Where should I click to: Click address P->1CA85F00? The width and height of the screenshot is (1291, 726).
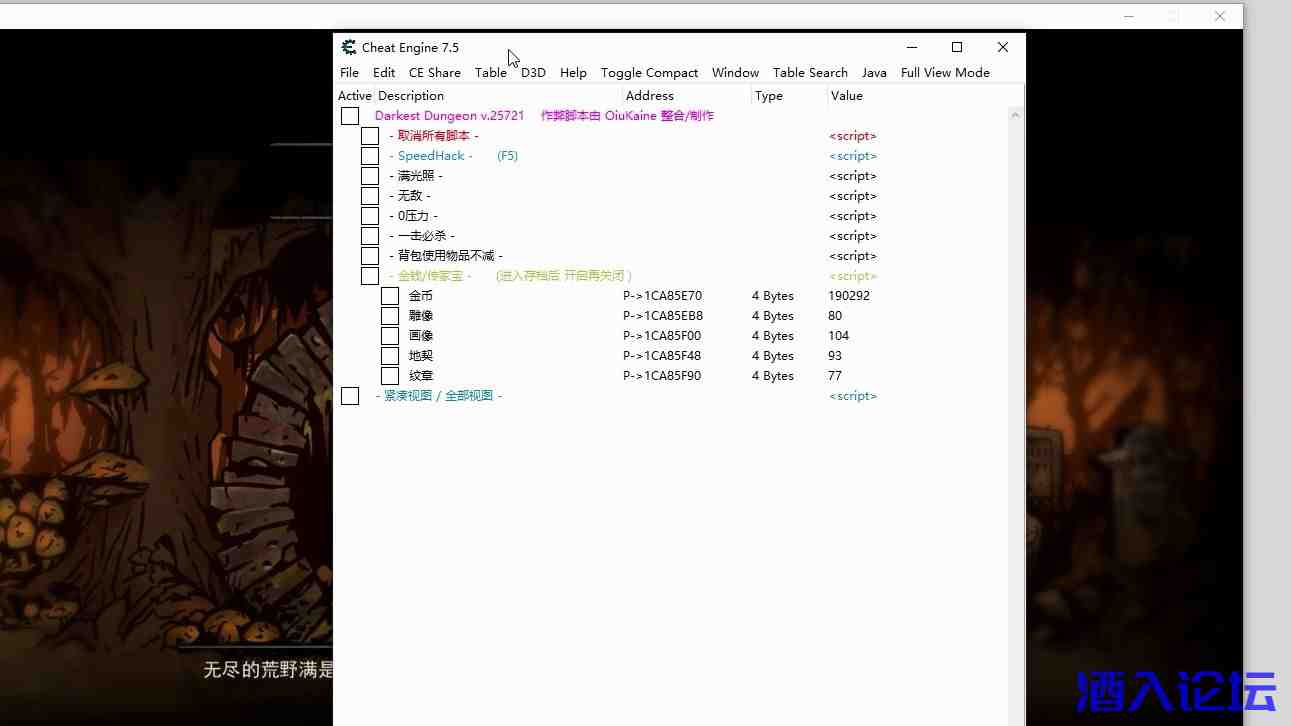coord(662,336)
